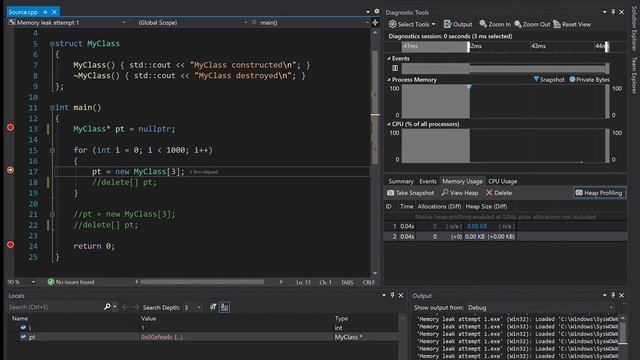The height and width of the screenshot is (360, 640).
Task: Click the timeline selection left handle
Action: coord(469,47)
